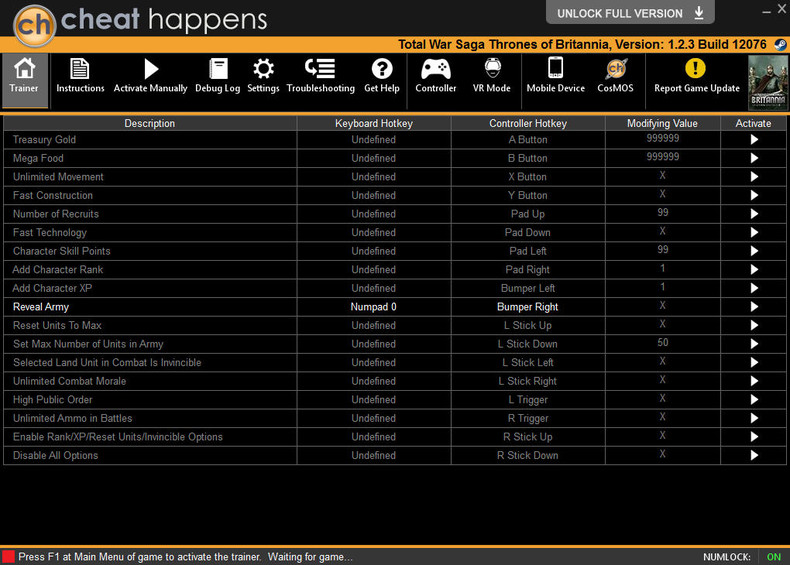The image size is (790, 565).
Task: Click the Cheat Happens CH logo
Action: [x=34, y=25]
